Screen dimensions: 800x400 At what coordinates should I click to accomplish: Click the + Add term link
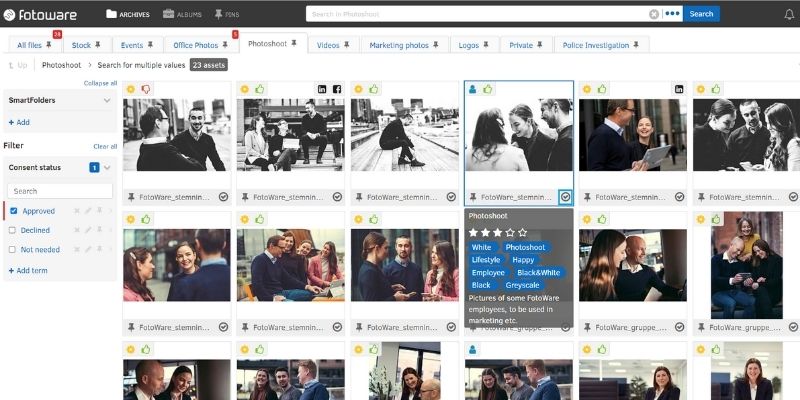pos(28,270)
